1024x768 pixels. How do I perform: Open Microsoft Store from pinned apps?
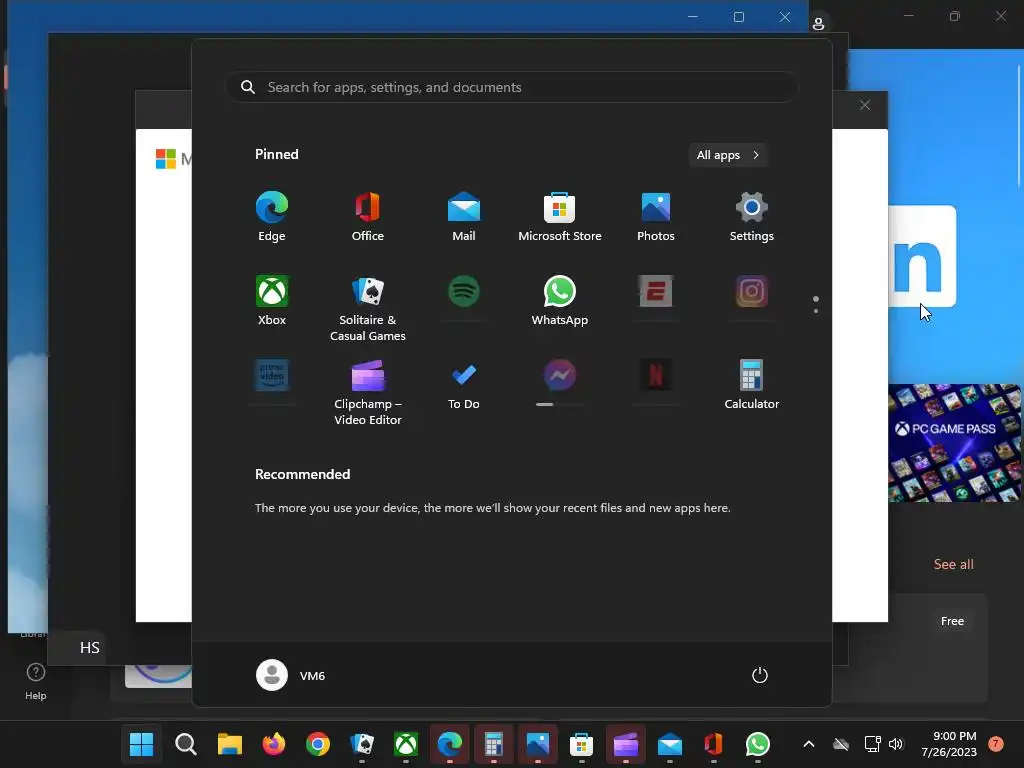(560, 217)
